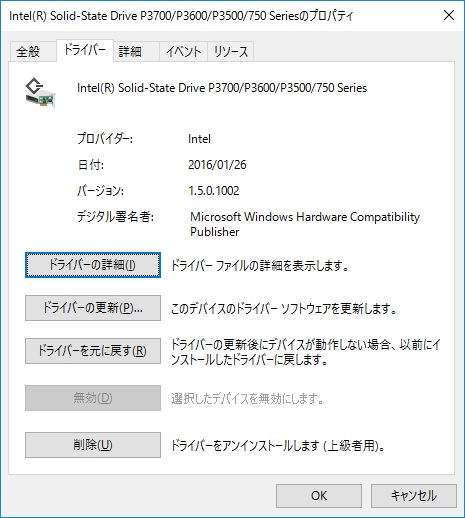The width and height of the screenshot is (465, 518).
Task: Open the 詳細 tab
Action: pyautogui.click(x=136, y=52)
